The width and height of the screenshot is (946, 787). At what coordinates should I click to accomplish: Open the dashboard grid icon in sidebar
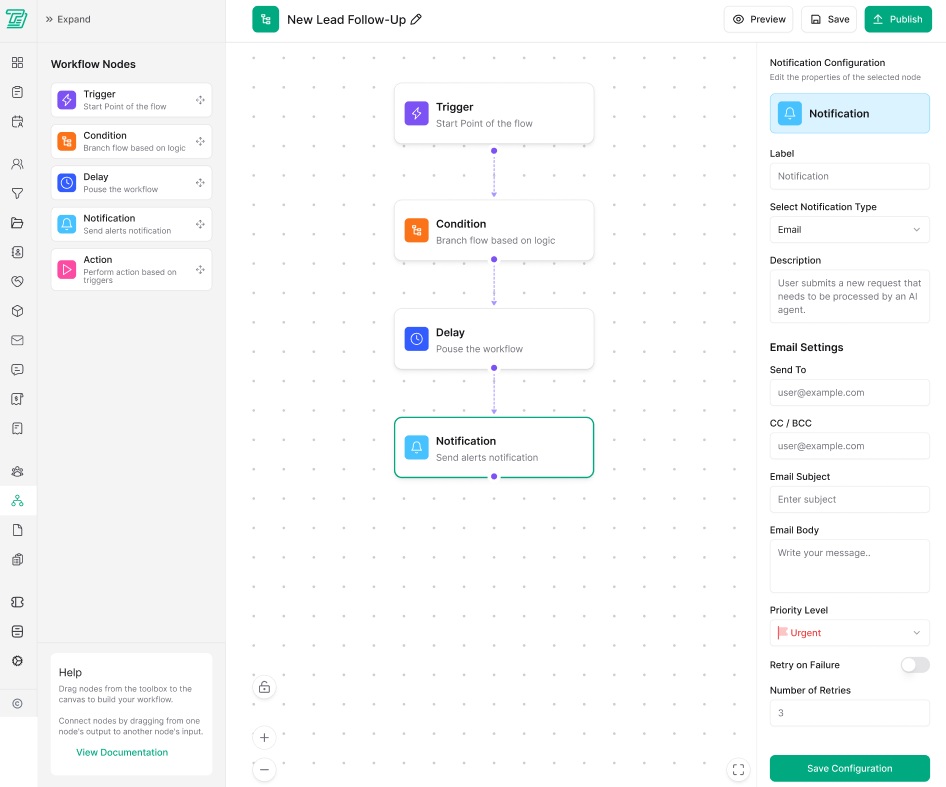pyautogui.click(x=17, y=63)
